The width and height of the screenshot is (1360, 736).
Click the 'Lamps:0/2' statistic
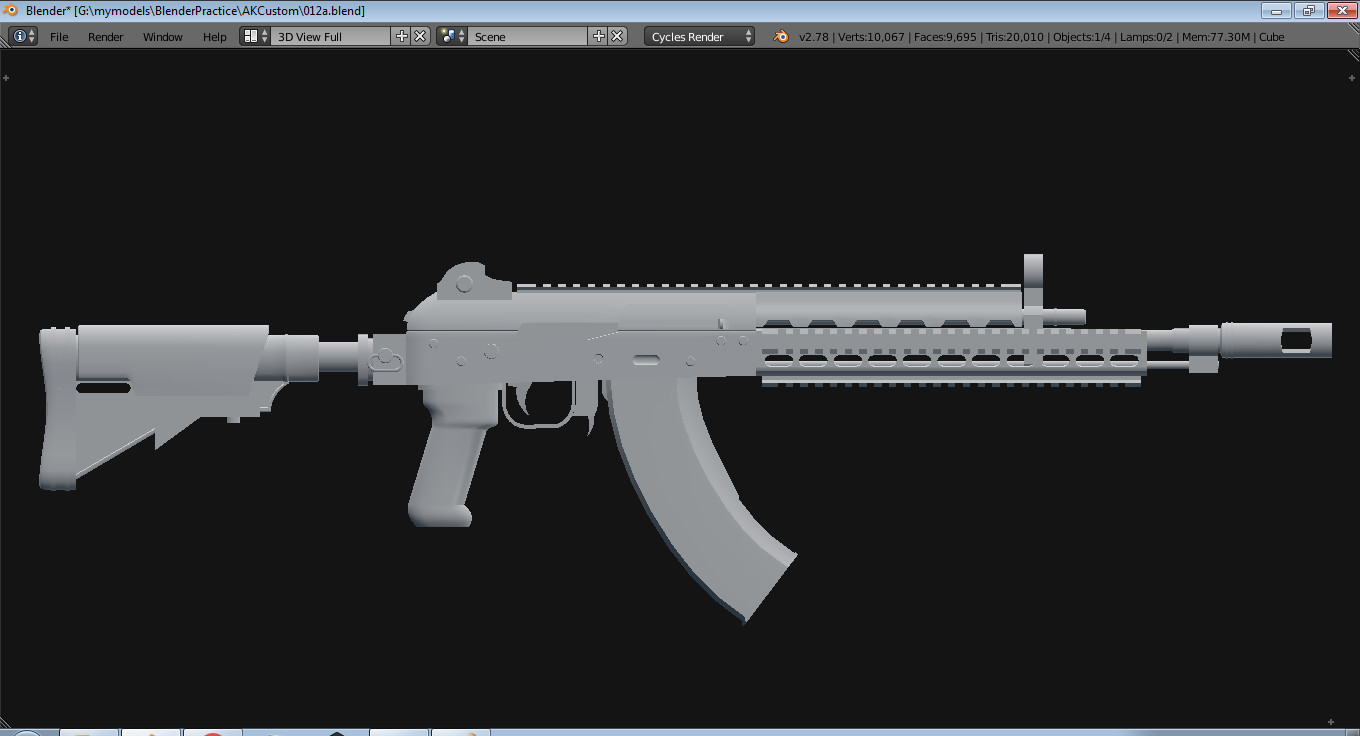1146,37
